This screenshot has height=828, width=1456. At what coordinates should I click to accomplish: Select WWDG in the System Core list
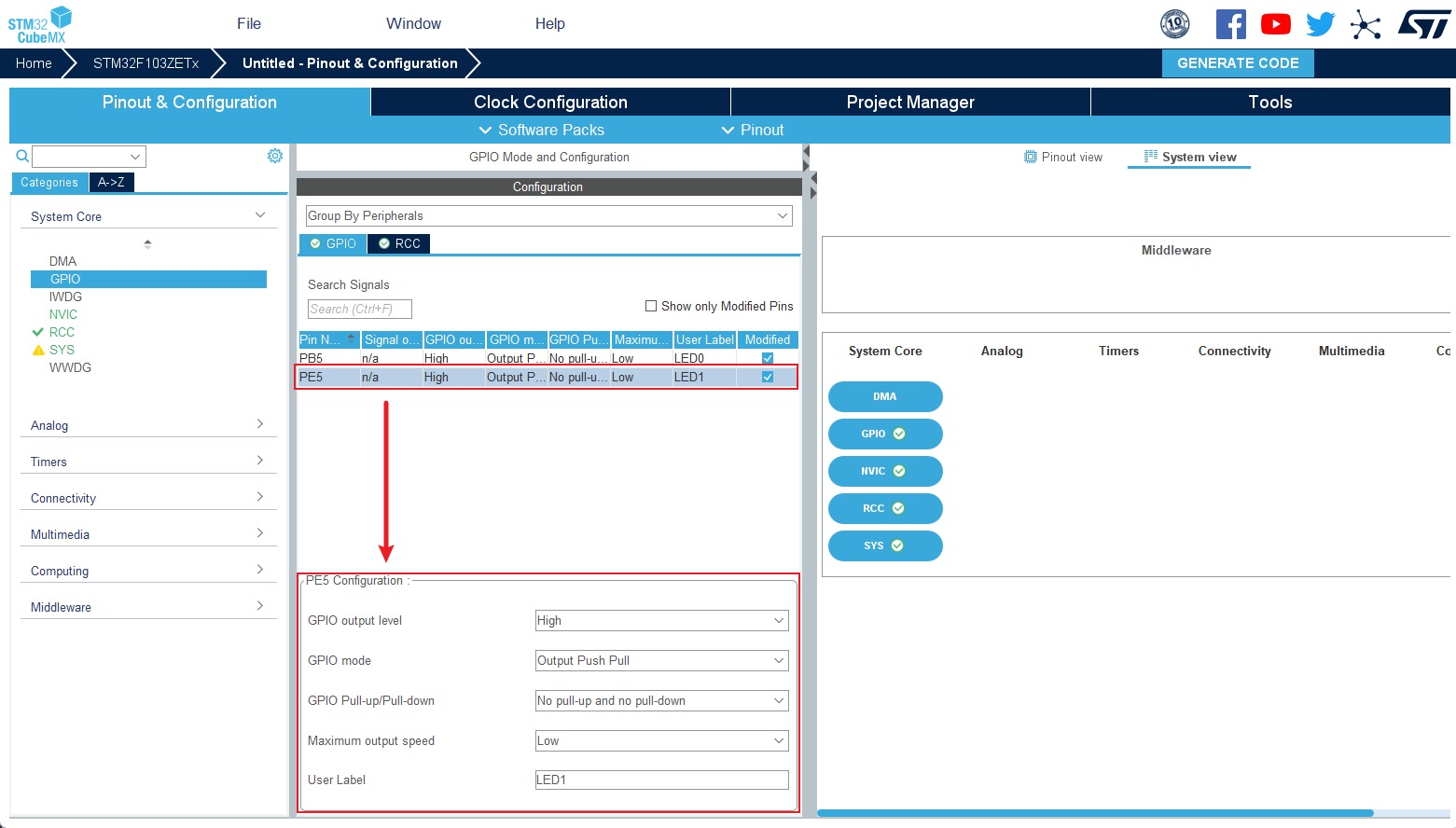70,367
